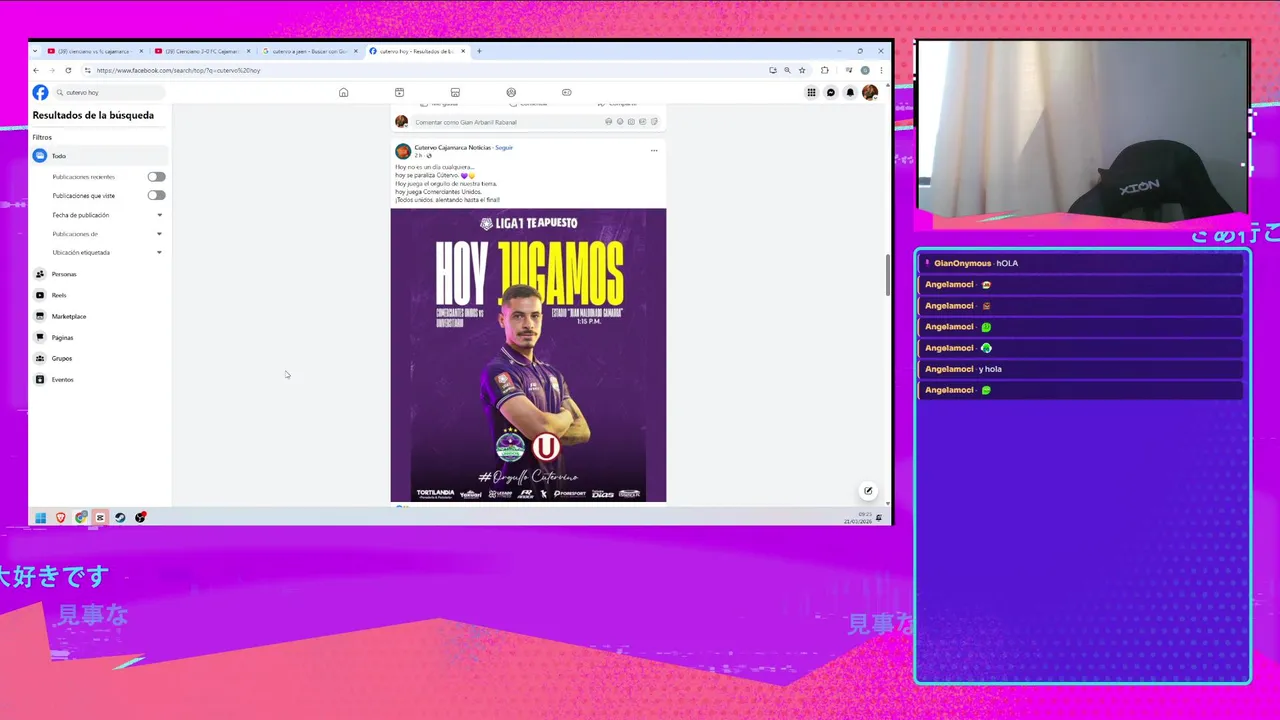The image size is (1280, 720).
Task: Click Seguir next to Cutervo Cajamarca Noticias
Action: [x=504, y=147]
